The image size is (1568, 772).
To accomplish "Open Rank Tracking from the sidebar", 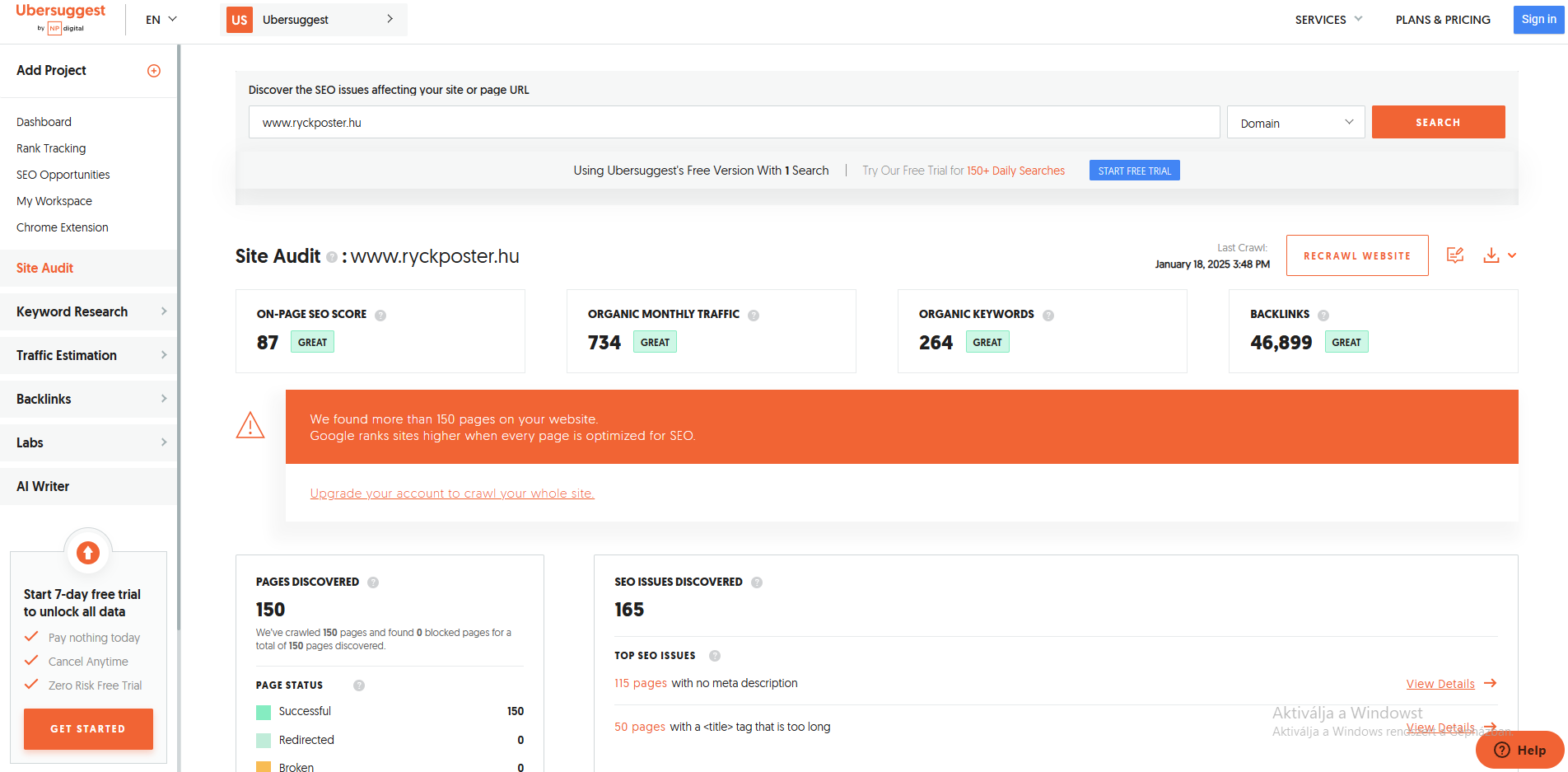I will [x=51, y=148].
